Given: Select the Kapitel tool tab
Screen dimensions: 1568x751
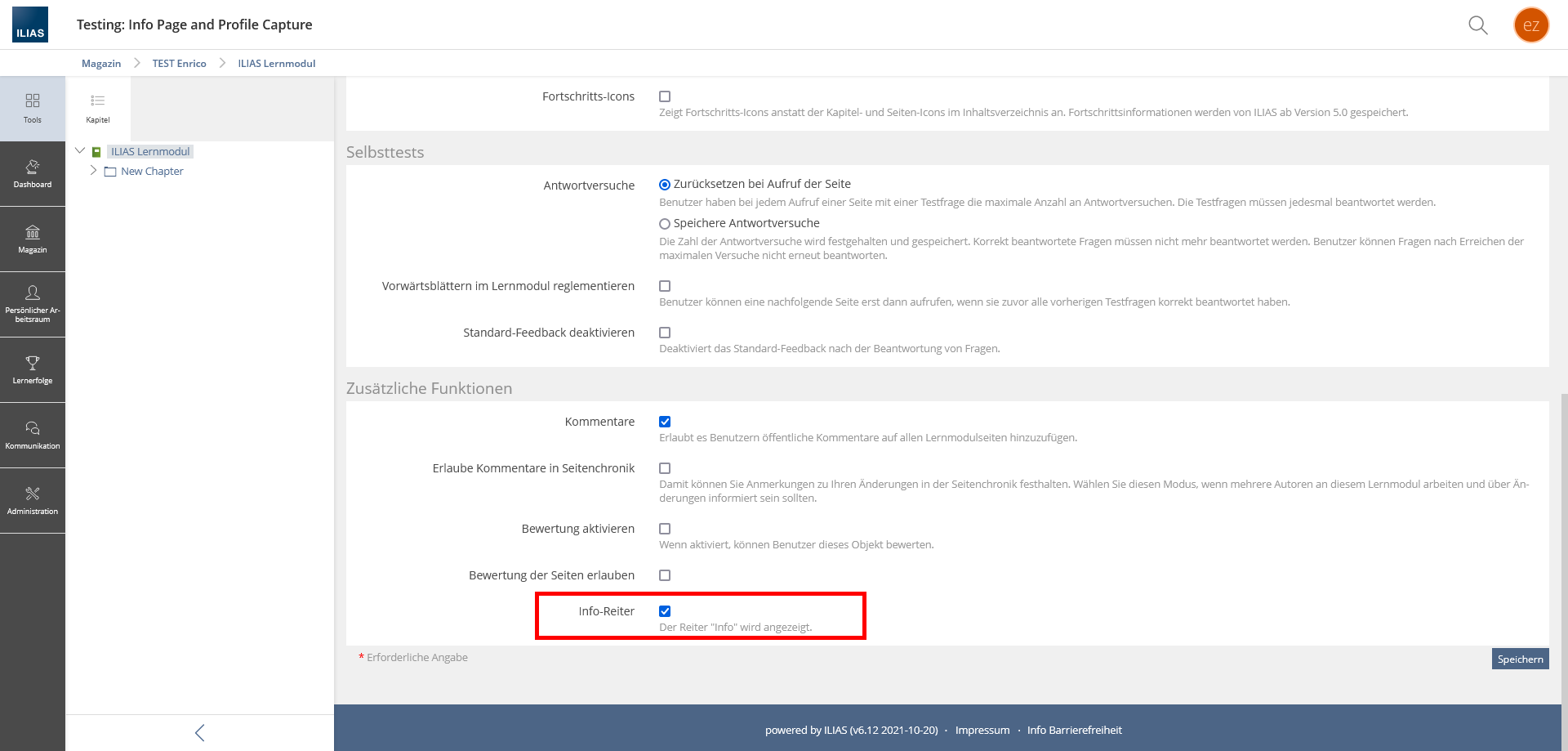Looking at the screenshot, I should tap(98, 108).
